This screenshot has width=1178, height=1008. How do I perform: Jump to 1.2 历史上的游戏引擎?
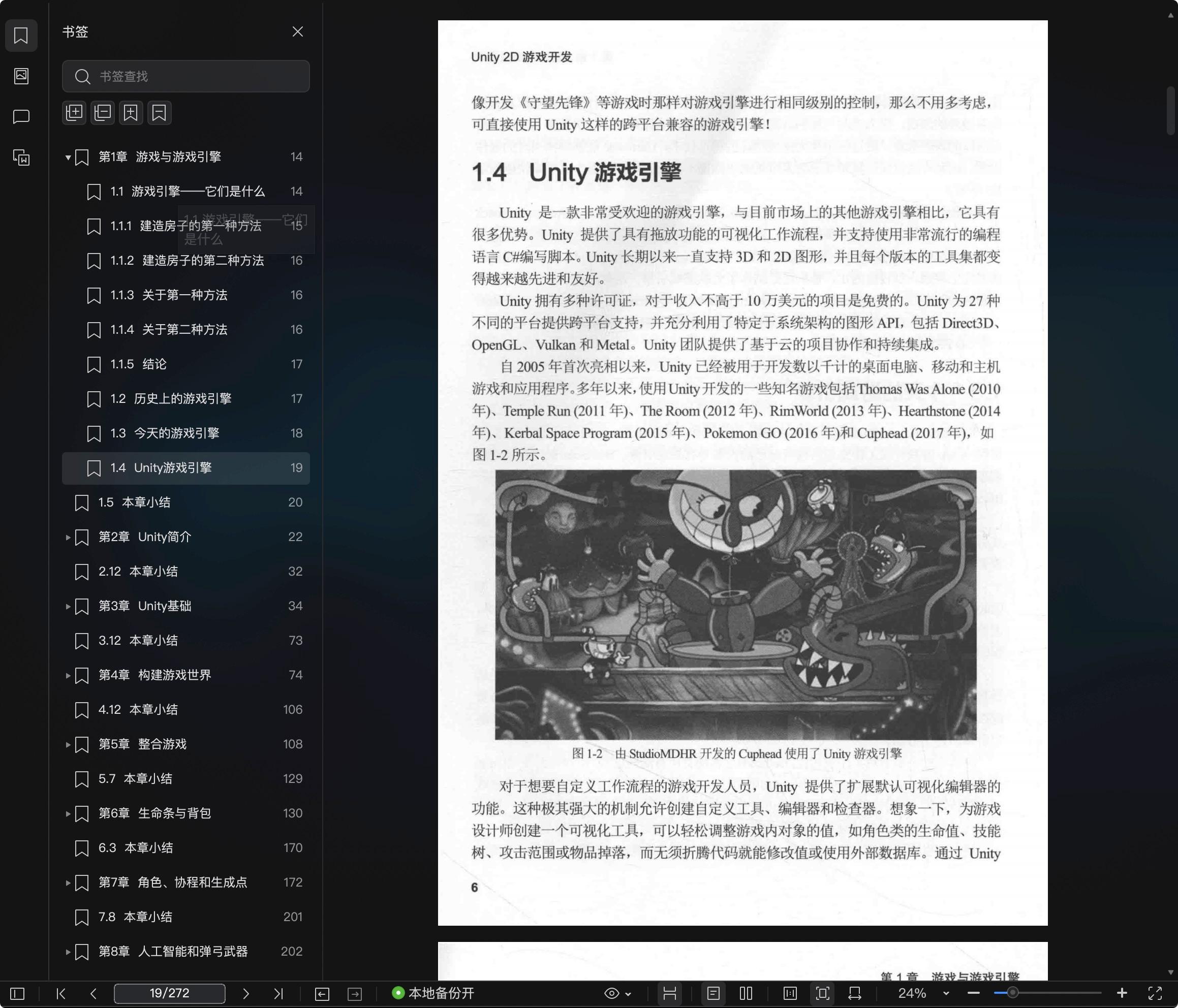coord(186,399)
